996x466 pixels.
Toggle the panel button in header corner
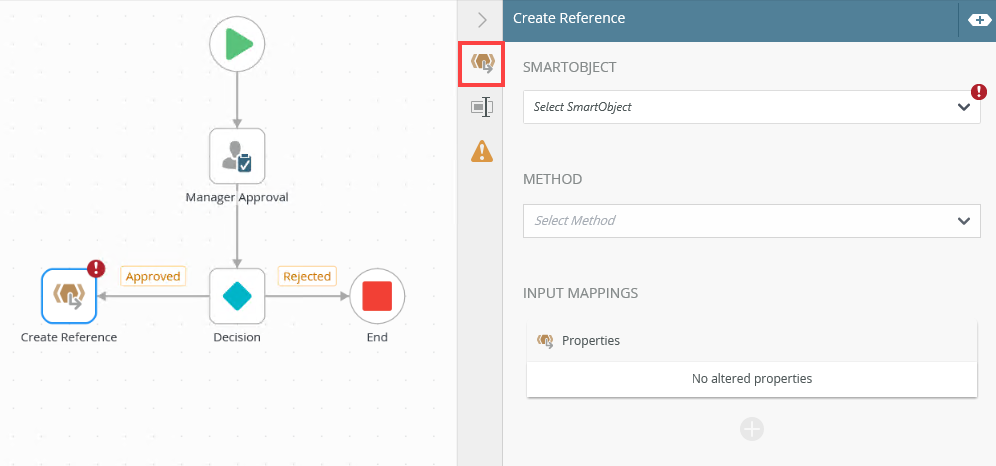(x=979, y=20)
